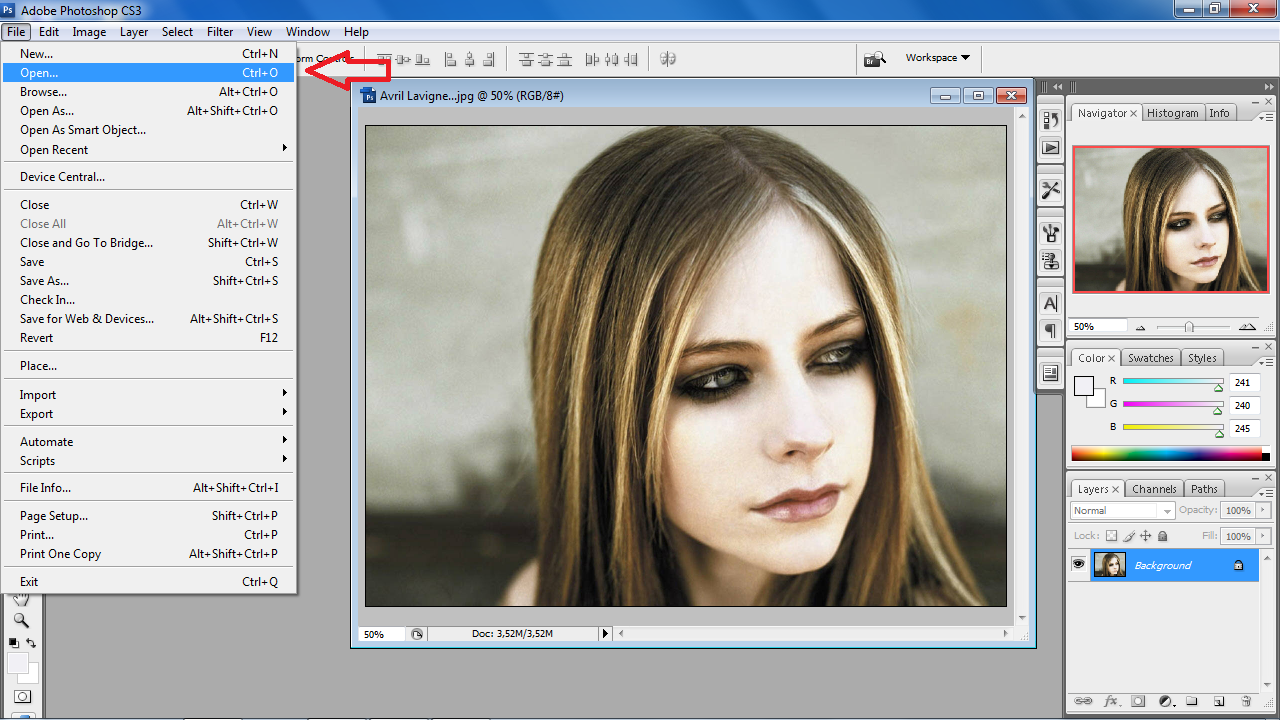Open the Workspace dropdown
The image size is (1280, 720).
[x=937, y=58]
